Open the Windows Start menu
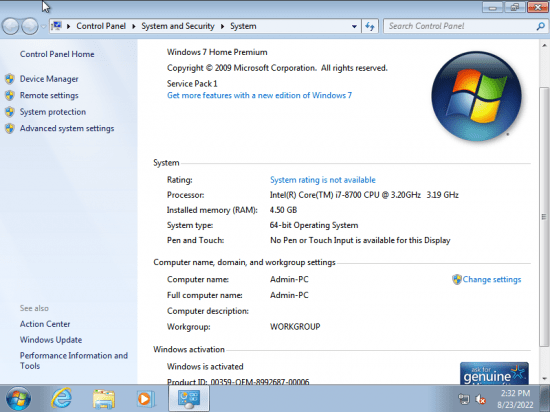 (x=18, y=399)
